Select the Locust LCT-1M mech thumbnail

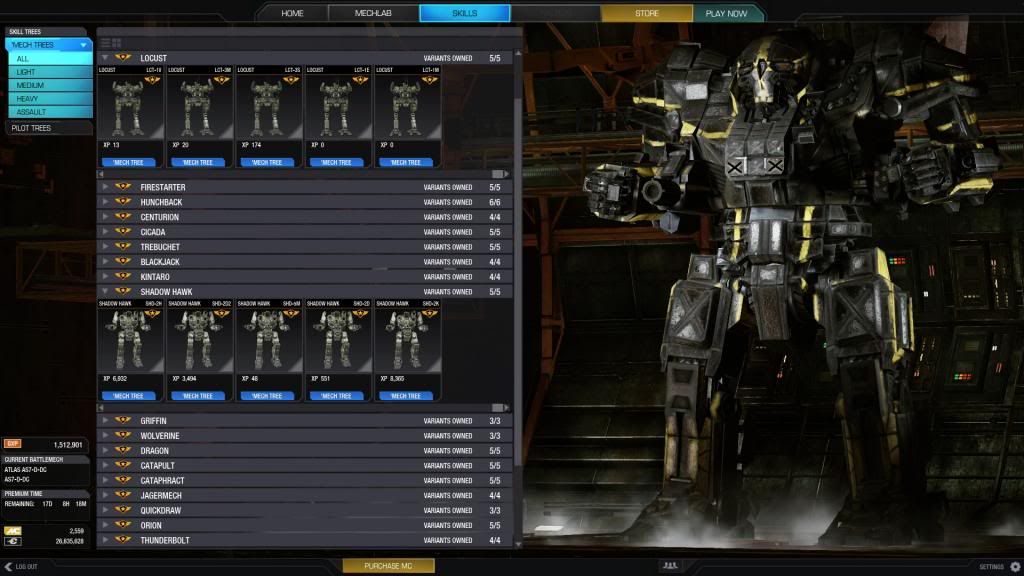(x=406, y=106)
